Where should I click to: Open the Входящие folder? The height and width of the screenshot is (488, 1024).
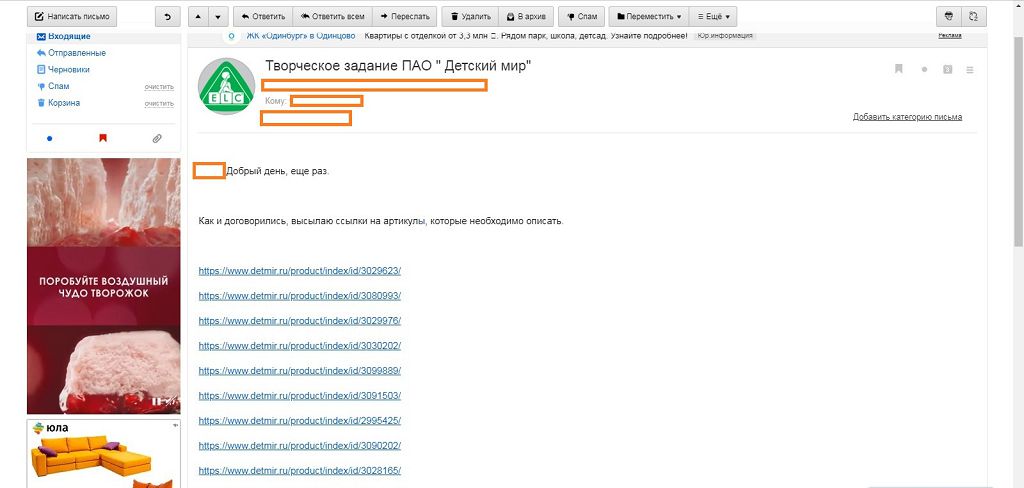point(69,37)
